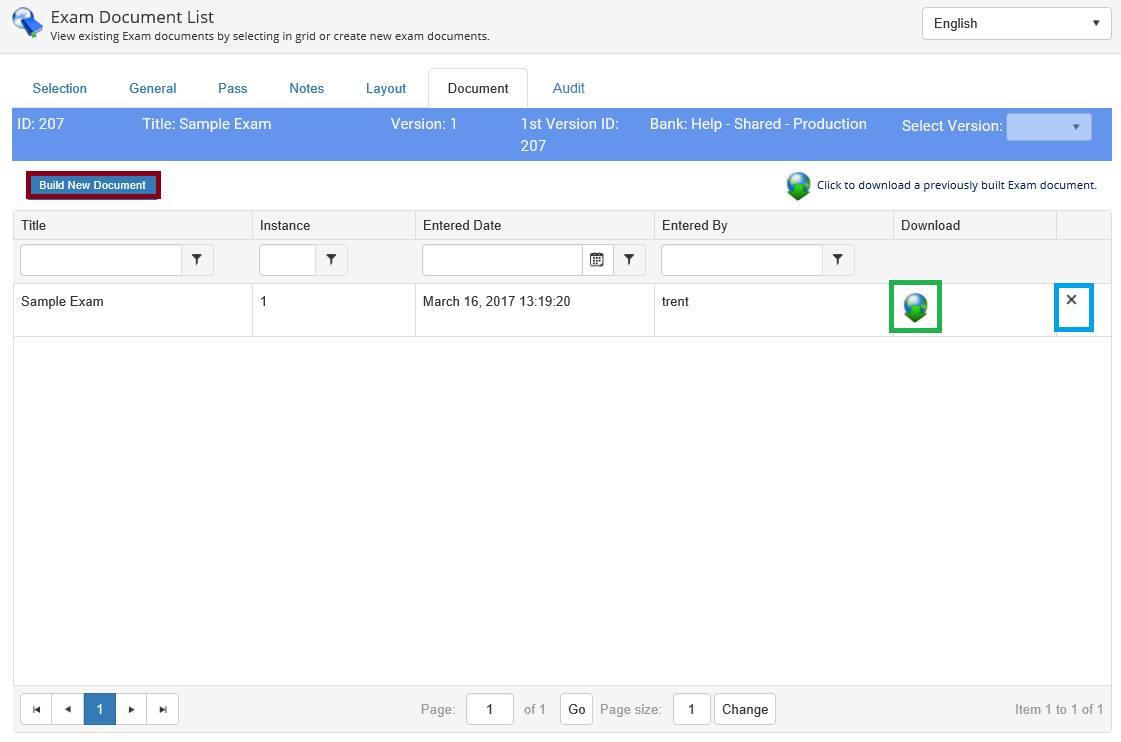
Task: Go to last page of grid
Action: [163, 709]
